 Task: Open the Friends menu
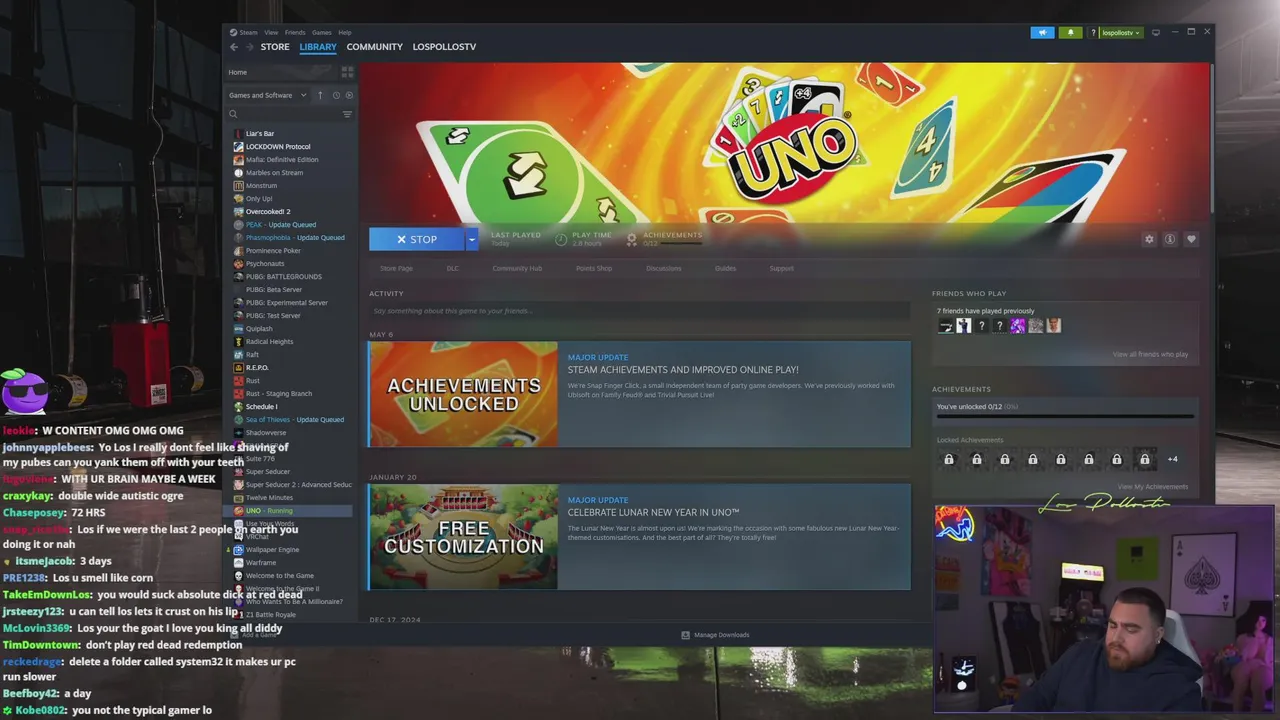(296, 33)
